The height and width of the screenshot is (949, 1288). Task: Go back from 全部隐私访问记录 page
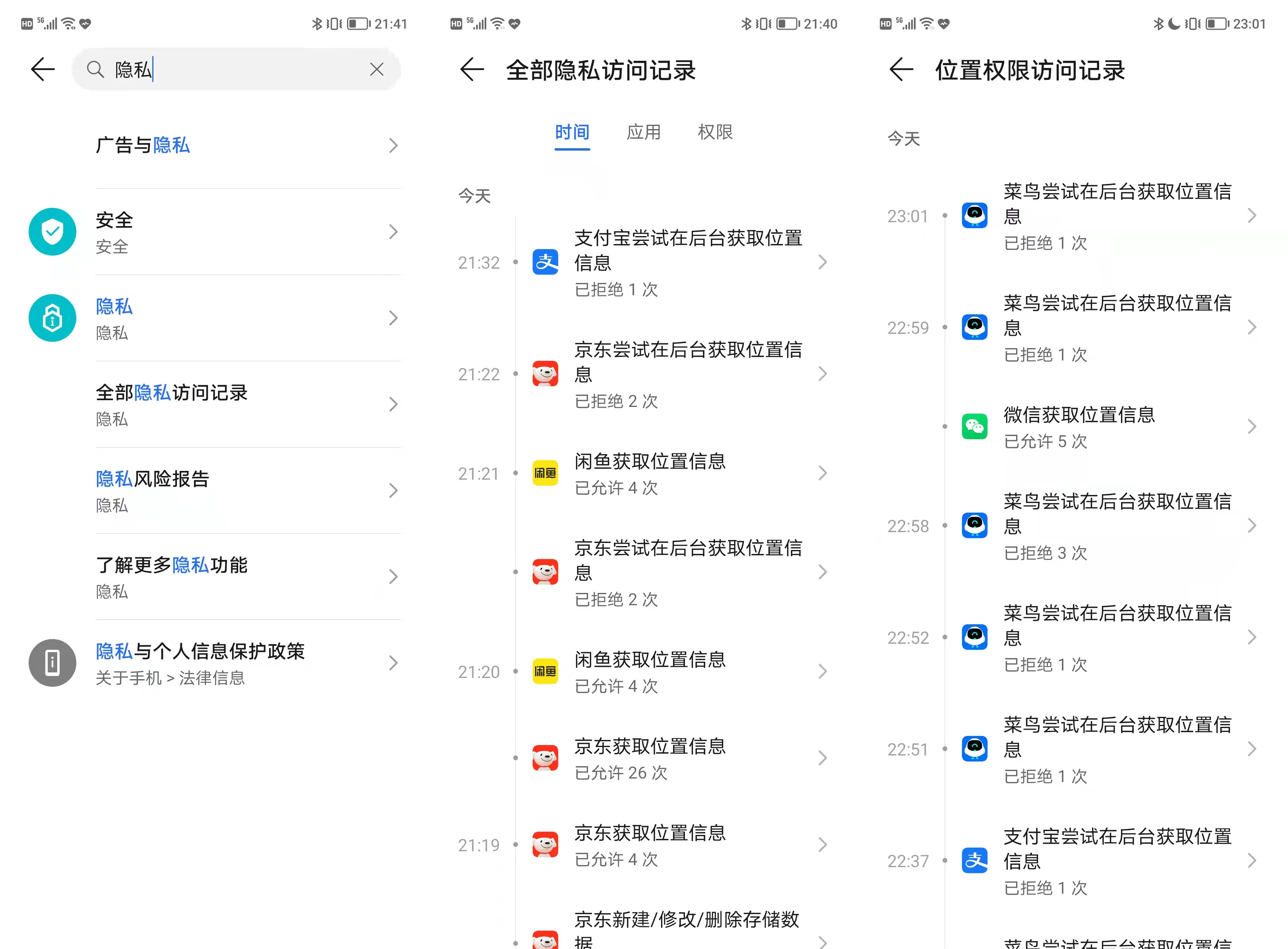click(472, 70)
